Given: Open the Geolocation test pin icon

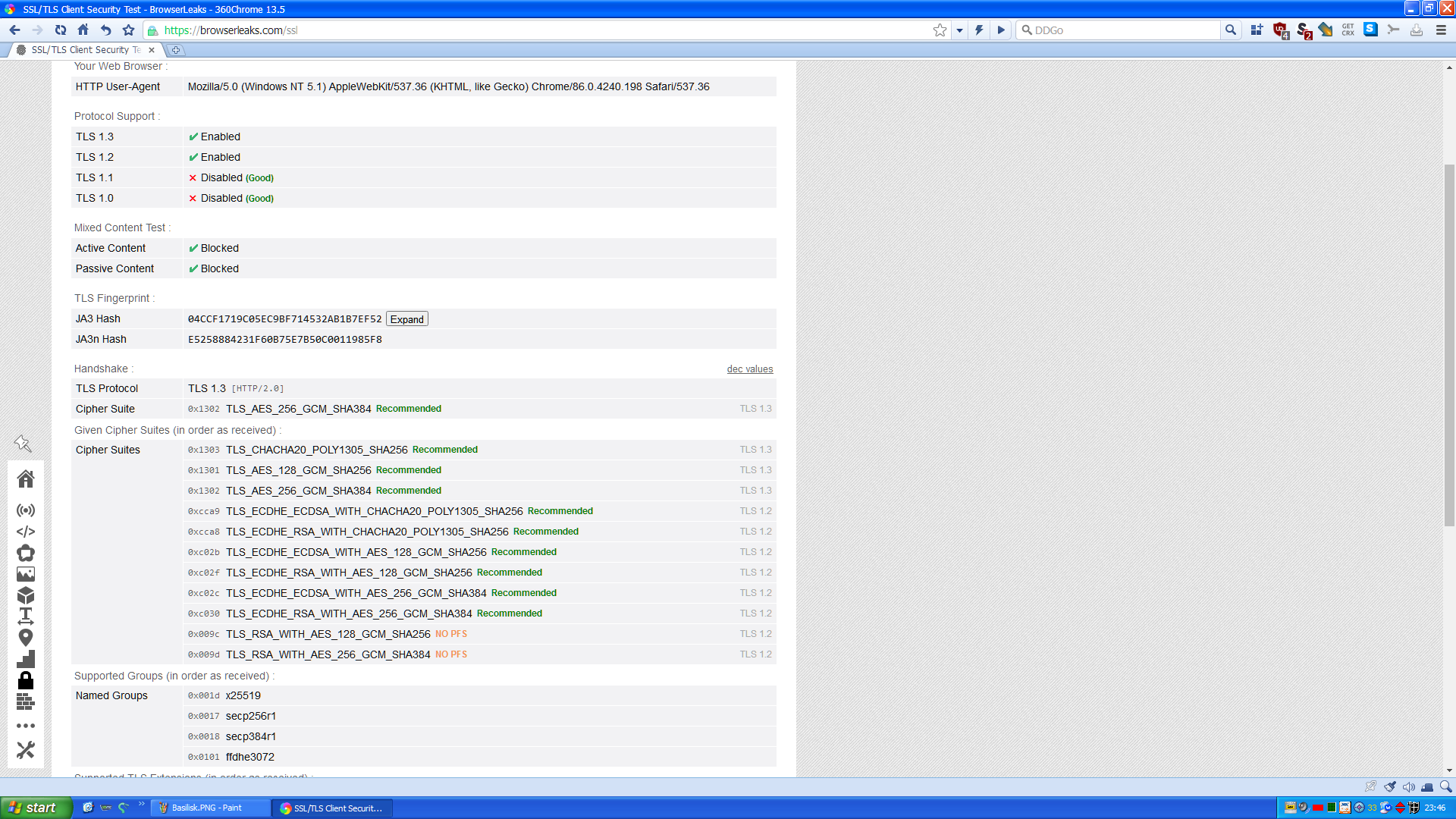Looking at the screenshot, I should pos(26,638).
